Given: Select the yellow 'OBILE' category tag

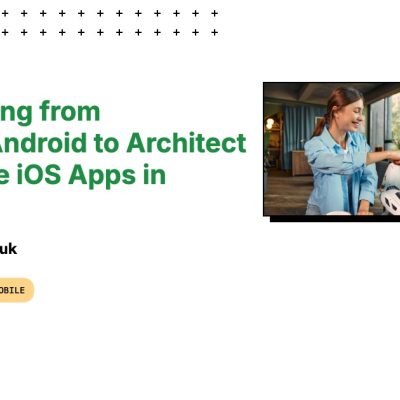Looking at the screenshot, I should click(x=17, y=290).
